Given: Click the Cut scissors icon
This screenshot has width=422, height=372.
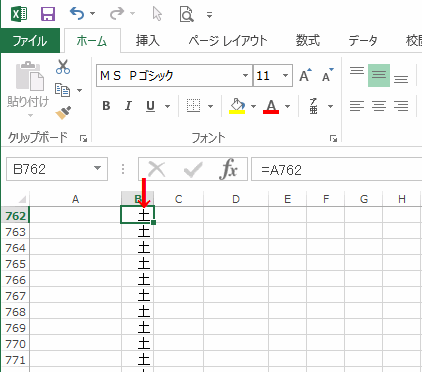Looking at the screenshot, I should [63, 67].
